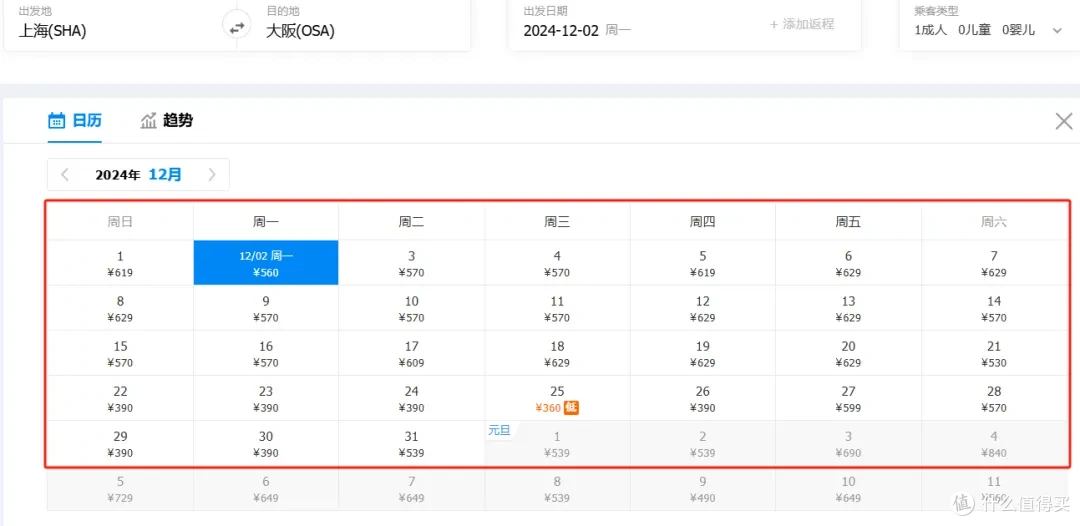Switch to the 日历 calendar tab
This screenshot has height=526, width=1080.
(x=75, y=121)
